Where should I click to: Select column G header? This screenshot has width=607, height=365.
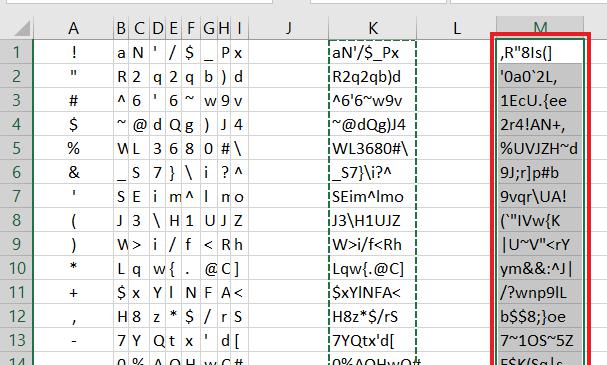point(209,28)
